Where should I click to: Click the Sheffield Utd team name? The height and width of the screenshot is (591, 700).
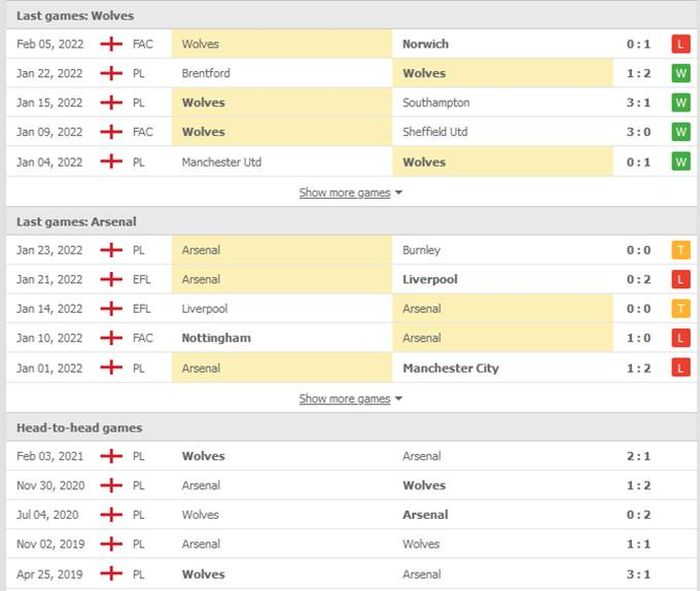(x=435, y=132)
